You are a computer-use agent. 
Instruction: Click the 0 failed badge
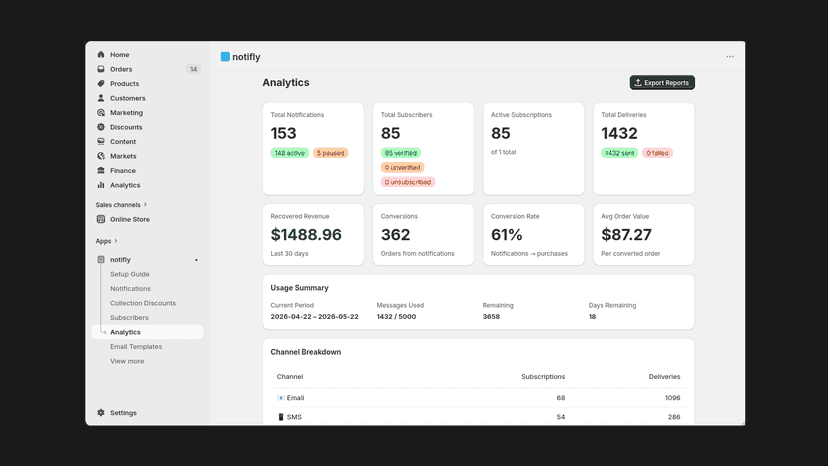[657, 153]
